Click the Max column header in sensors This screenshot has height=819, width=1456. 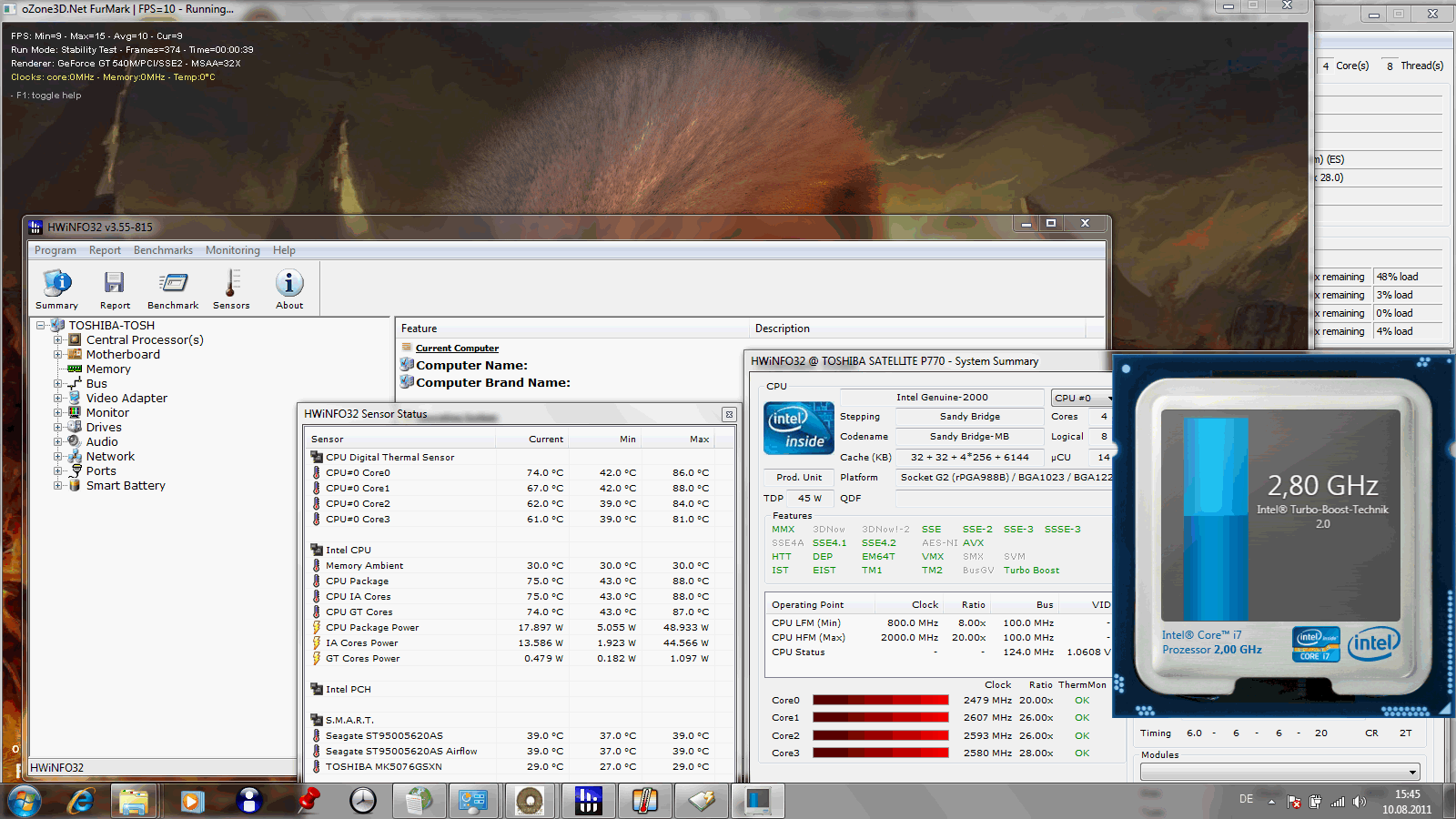678,439
